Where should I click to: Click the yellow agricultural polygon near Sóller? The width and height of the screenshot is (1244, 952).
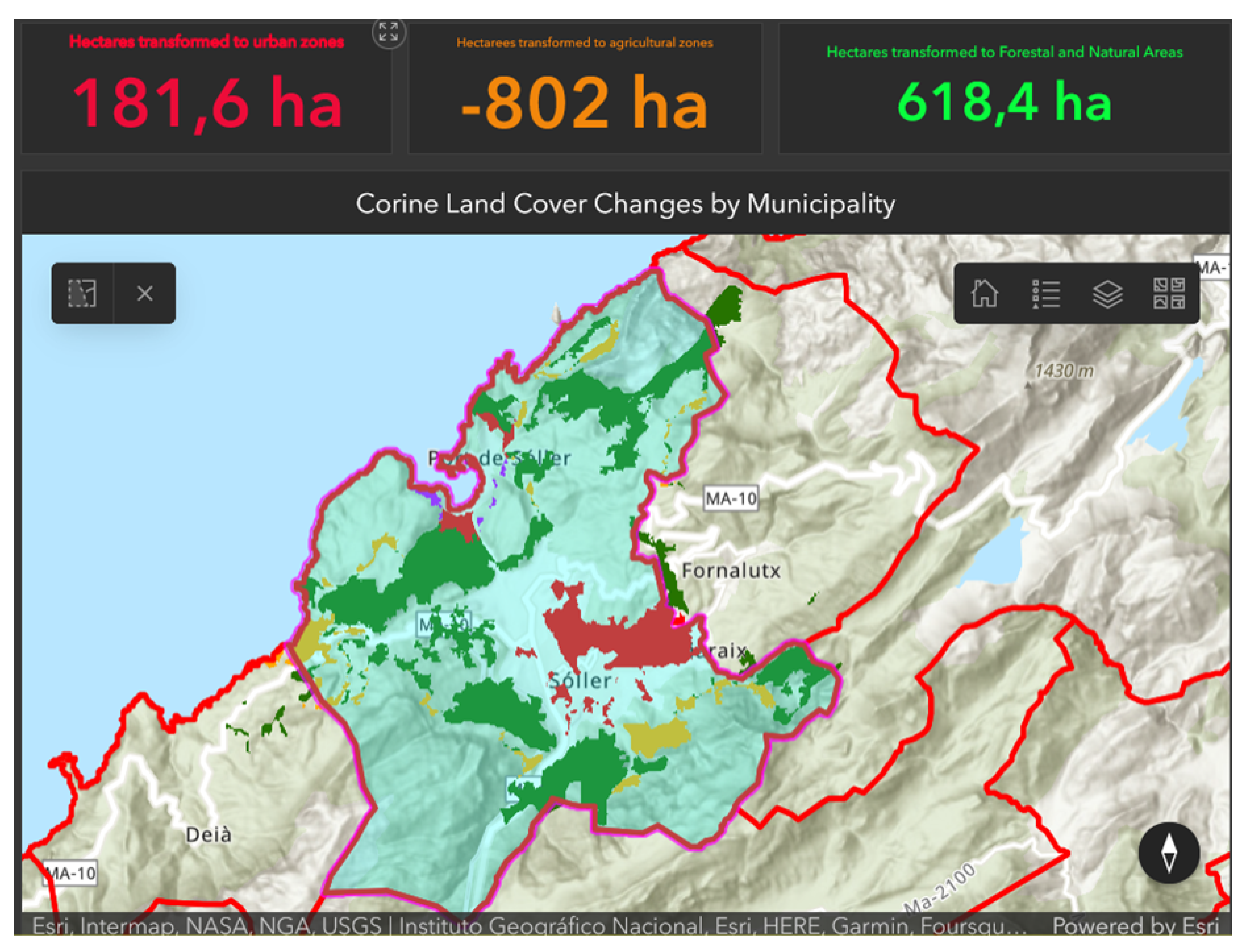[x=657, y=737]
